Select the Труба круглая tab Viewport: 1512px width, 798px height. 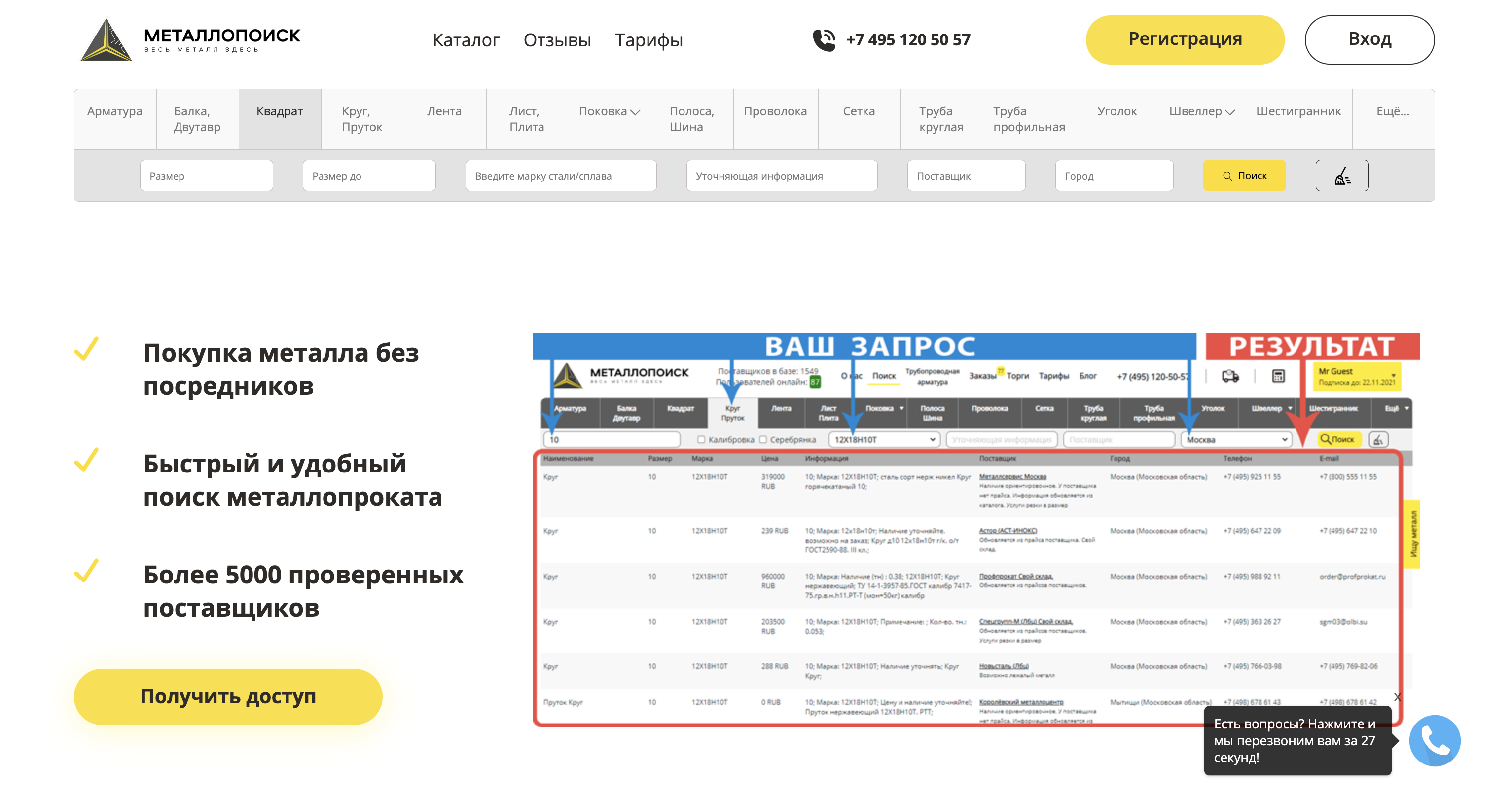pyautogui.click(x=941, y=119)
